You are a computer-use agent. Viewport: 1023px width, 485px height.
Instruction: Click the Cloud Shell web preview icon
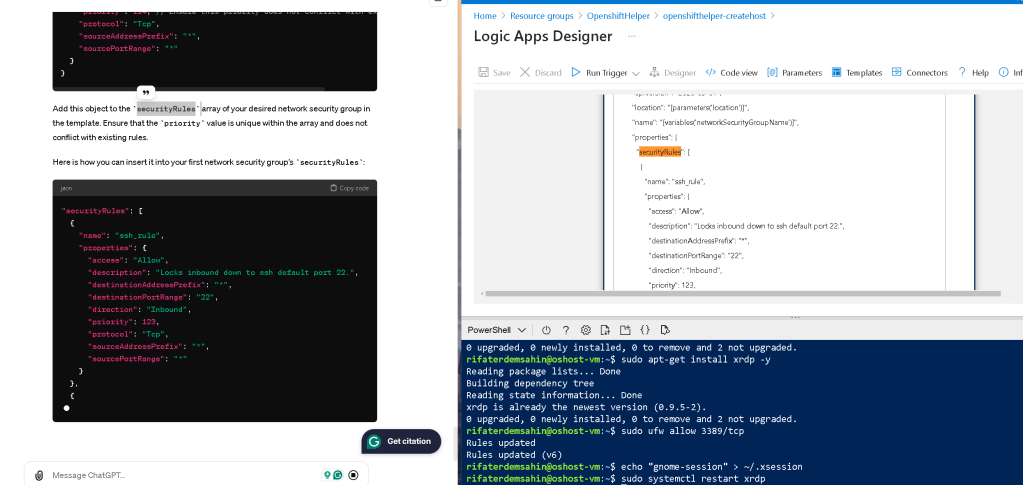[665, 330]
